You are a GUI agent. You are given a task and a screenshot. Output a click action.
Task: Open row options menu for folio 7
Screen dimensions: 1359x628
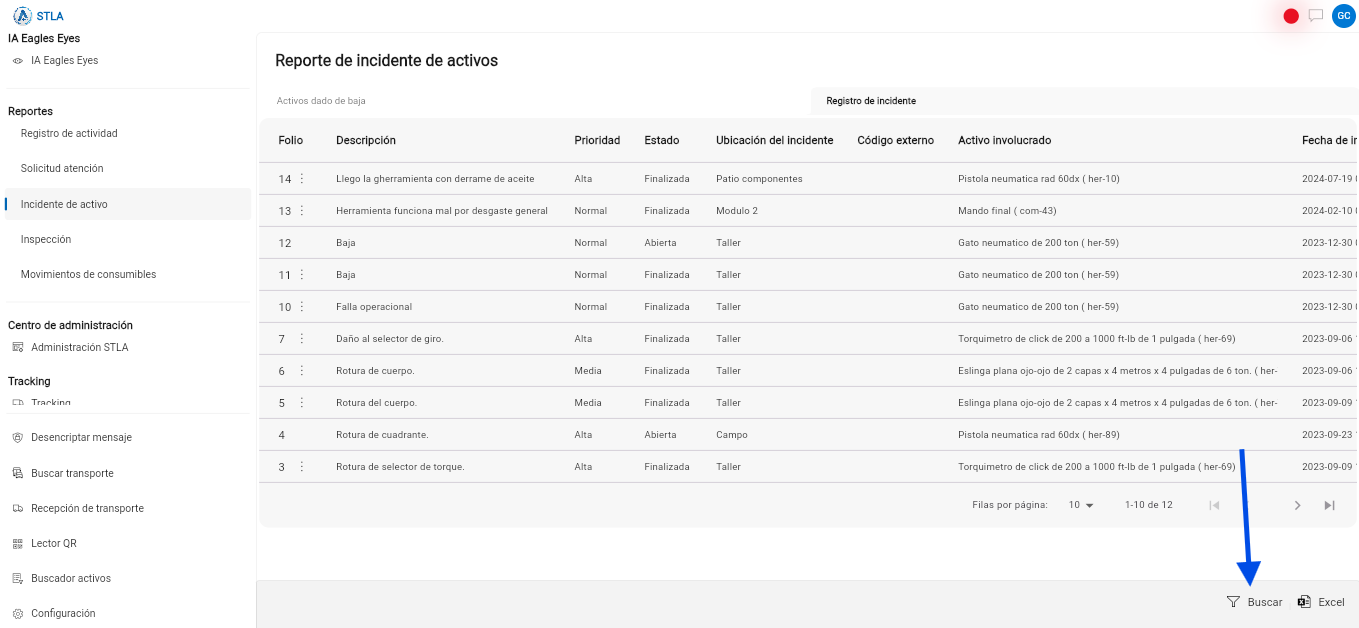point(302,339)
